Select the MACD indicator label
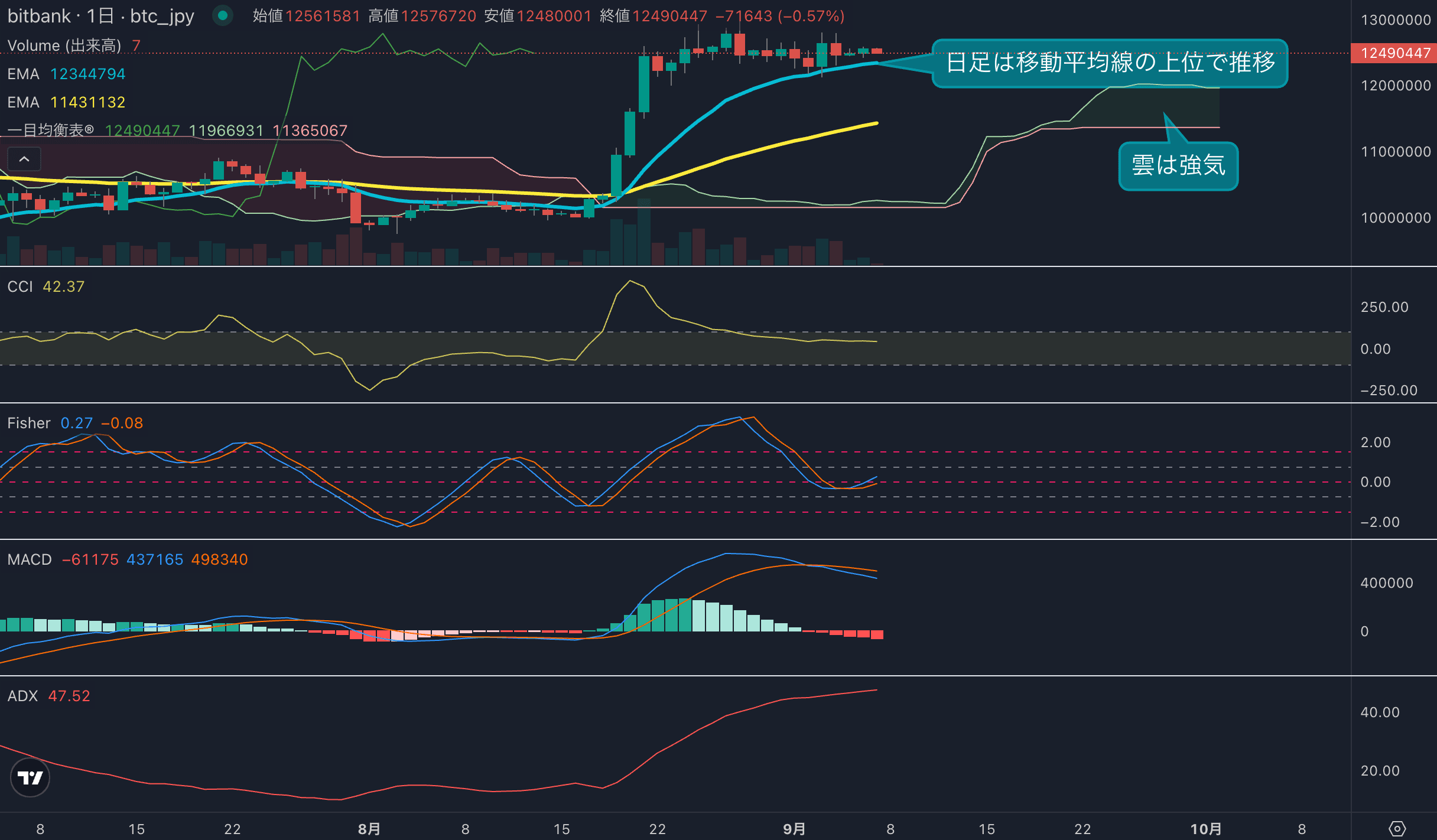Viewport: 1437px width, 840px height. (x=30, y=559)
